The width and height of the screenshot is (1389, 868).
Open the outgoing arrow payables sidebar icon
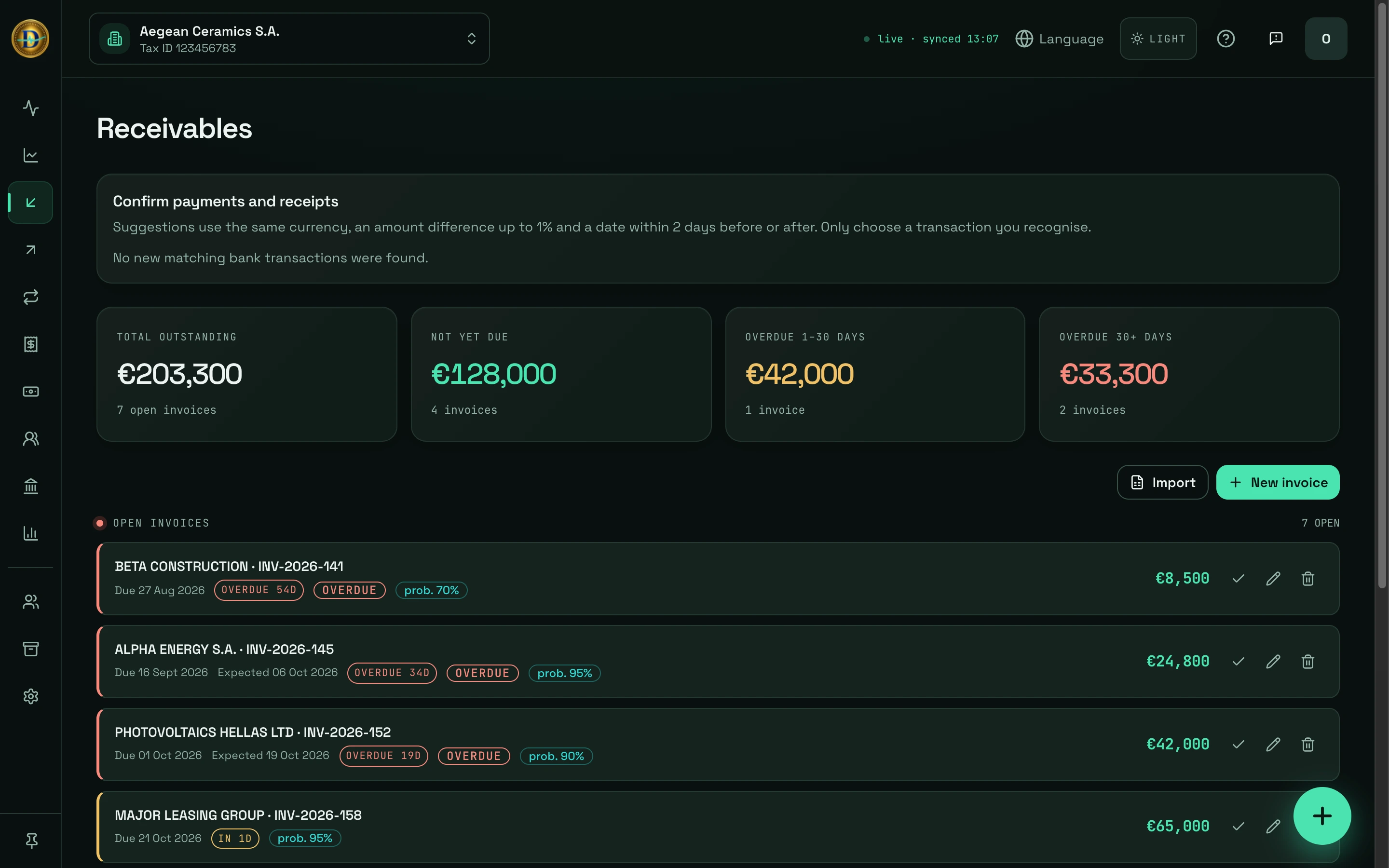tap(30, 250)
